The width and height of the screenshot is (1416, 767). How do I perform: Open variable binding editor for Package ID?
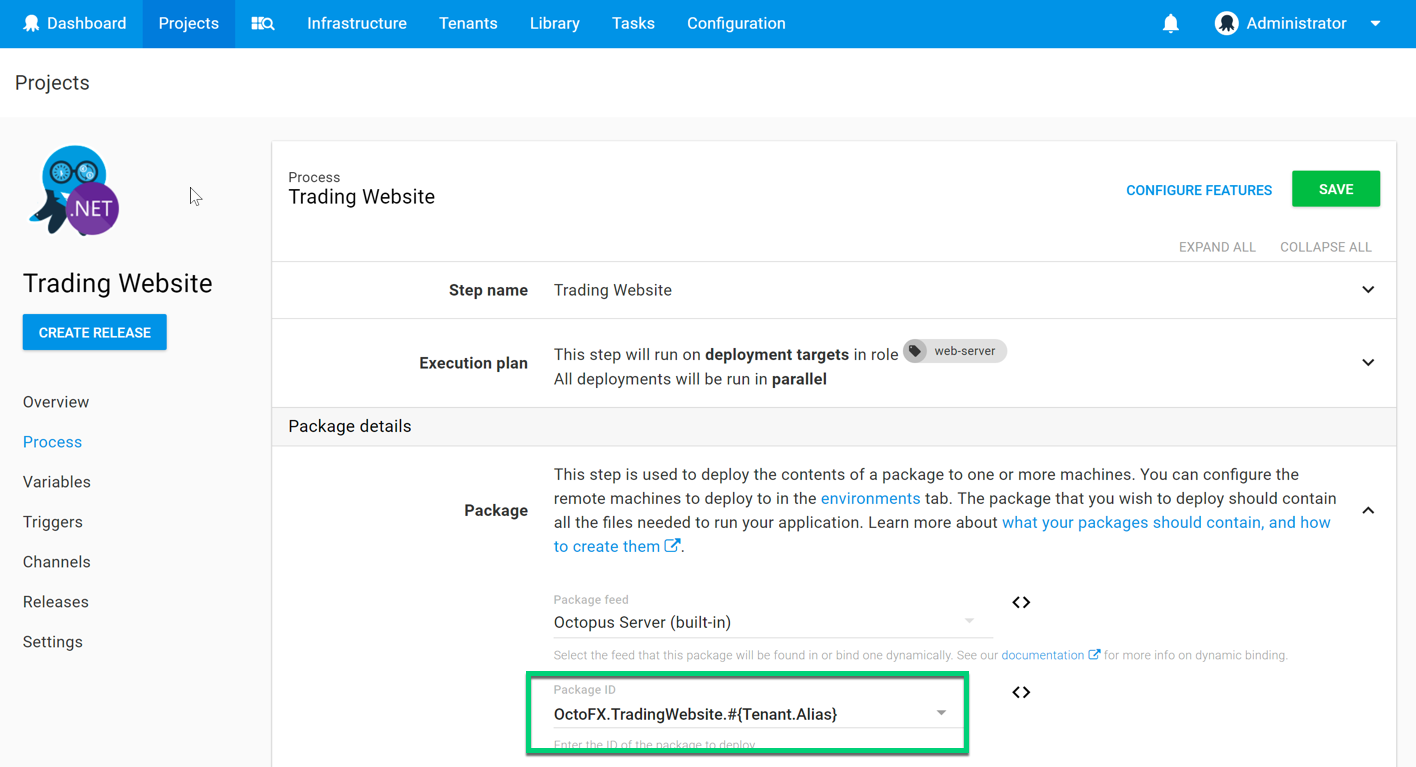1021,691
